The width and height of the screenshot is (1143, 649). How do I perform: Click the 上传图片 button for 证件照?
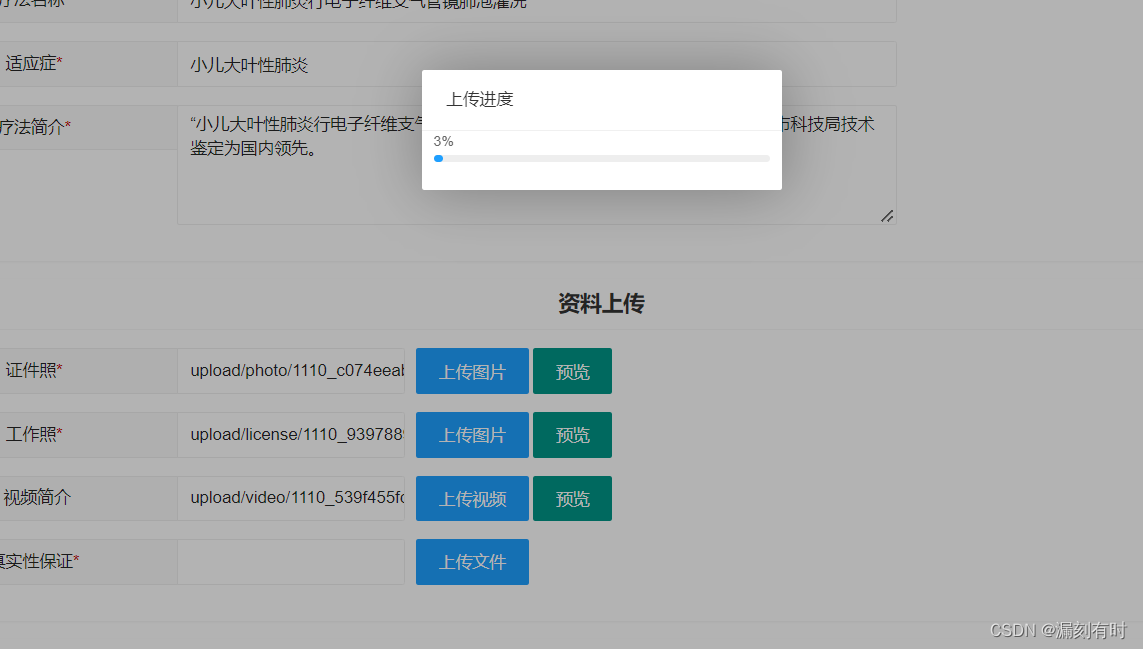click(471, 370)
